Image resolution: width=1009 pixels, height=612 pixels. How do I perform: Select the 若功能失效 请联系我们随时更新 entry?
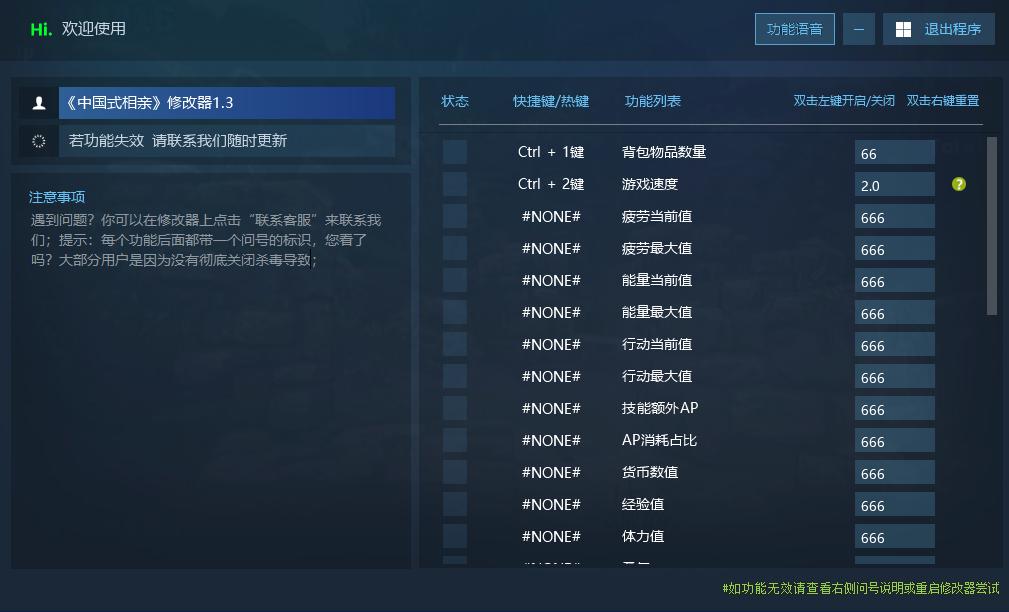coord(227,141)
